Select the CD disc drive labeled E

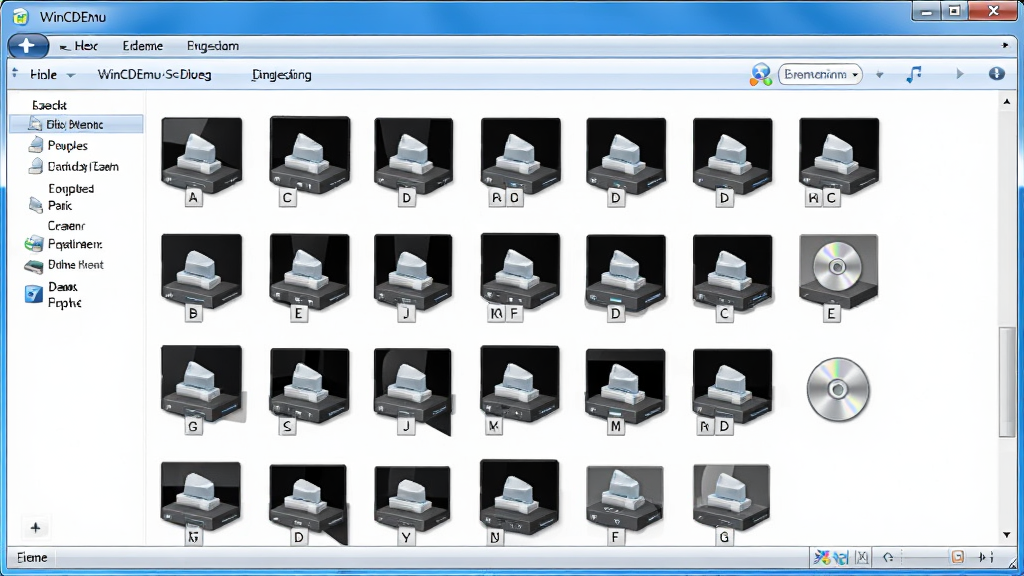839,278
